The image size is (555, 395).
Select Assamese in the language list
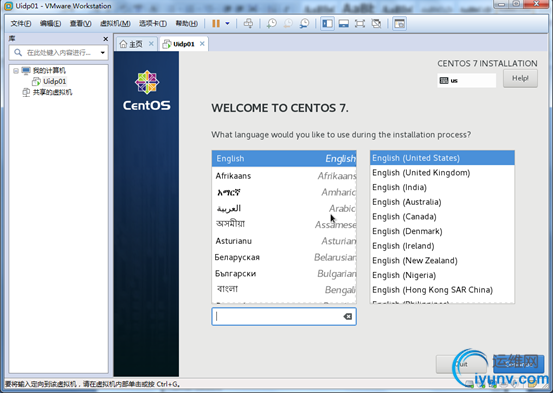pyautogui.click(x=284, y=224)
